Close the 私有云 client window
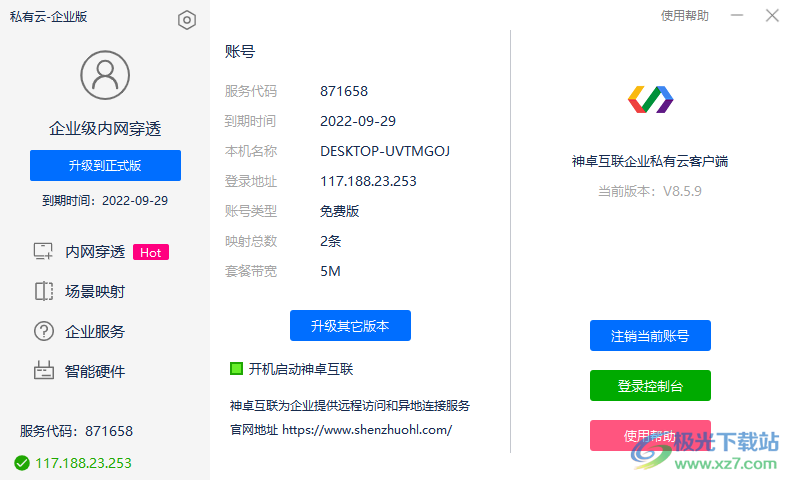 point(772,16)
